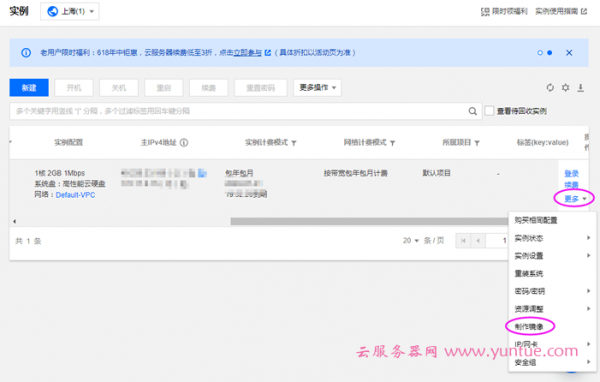Click the 续费 link in the instance row
The width and height of the screenshot is (600, 382).
(x=571, y=185)
